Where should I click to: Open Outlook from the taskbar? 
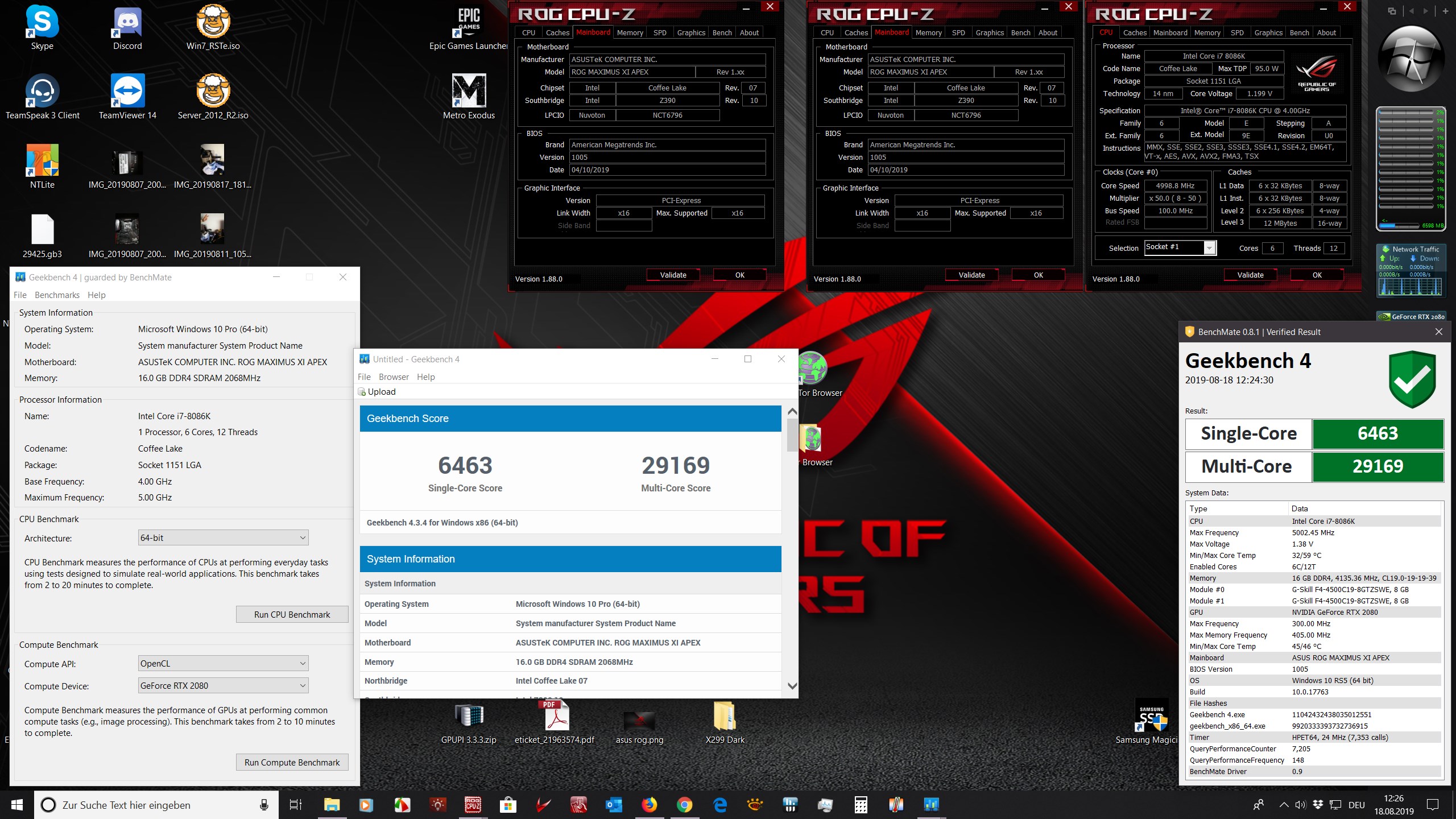click(614, 805)
